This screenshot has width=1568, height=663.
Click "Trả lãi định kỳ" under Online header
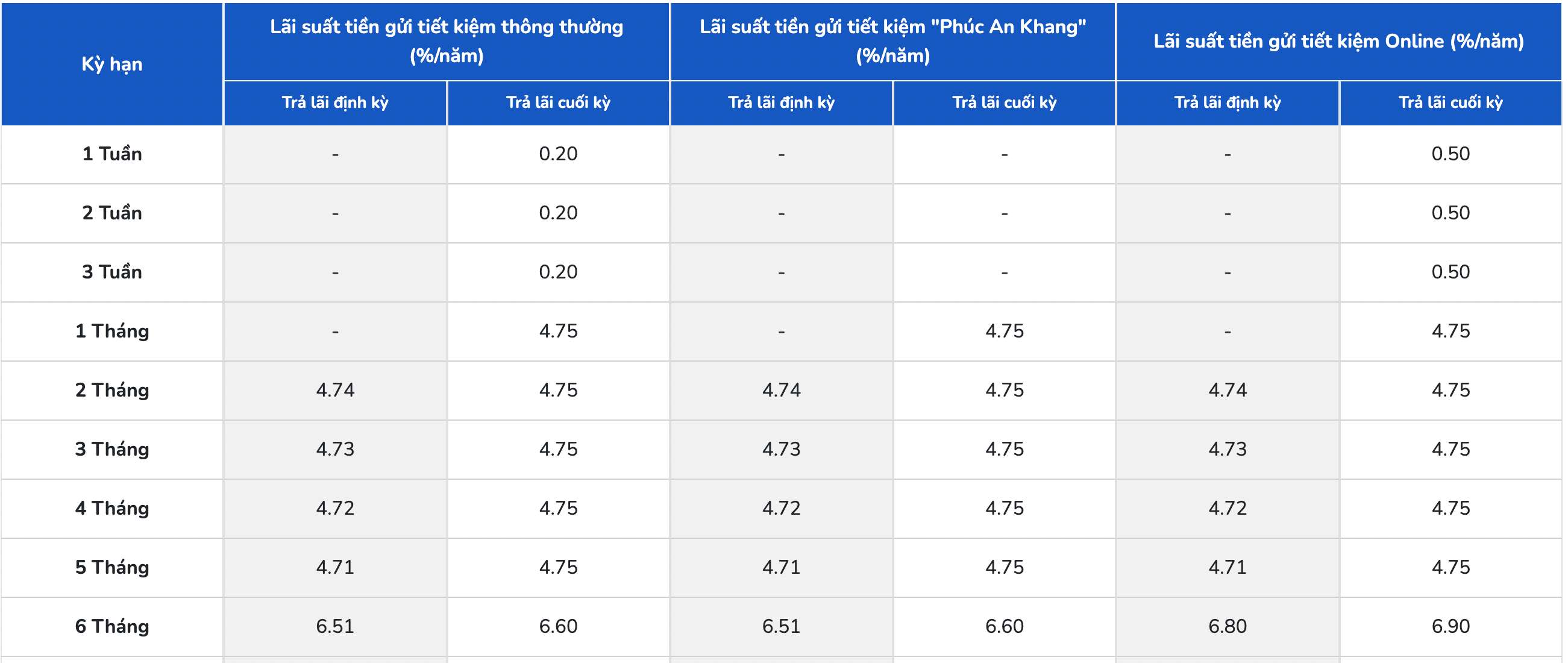pos(1227,102)
